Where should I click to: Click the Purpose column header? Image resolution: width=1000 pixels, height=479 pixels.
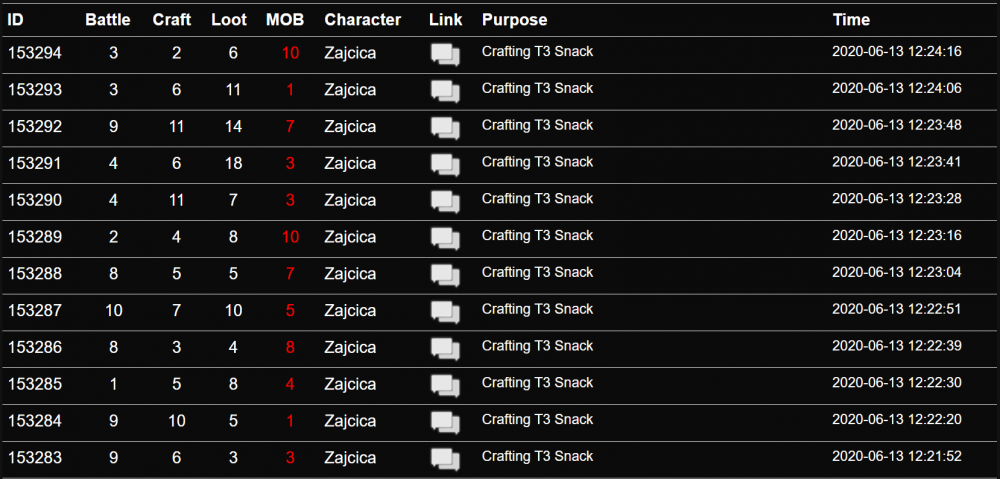point(515,20)
